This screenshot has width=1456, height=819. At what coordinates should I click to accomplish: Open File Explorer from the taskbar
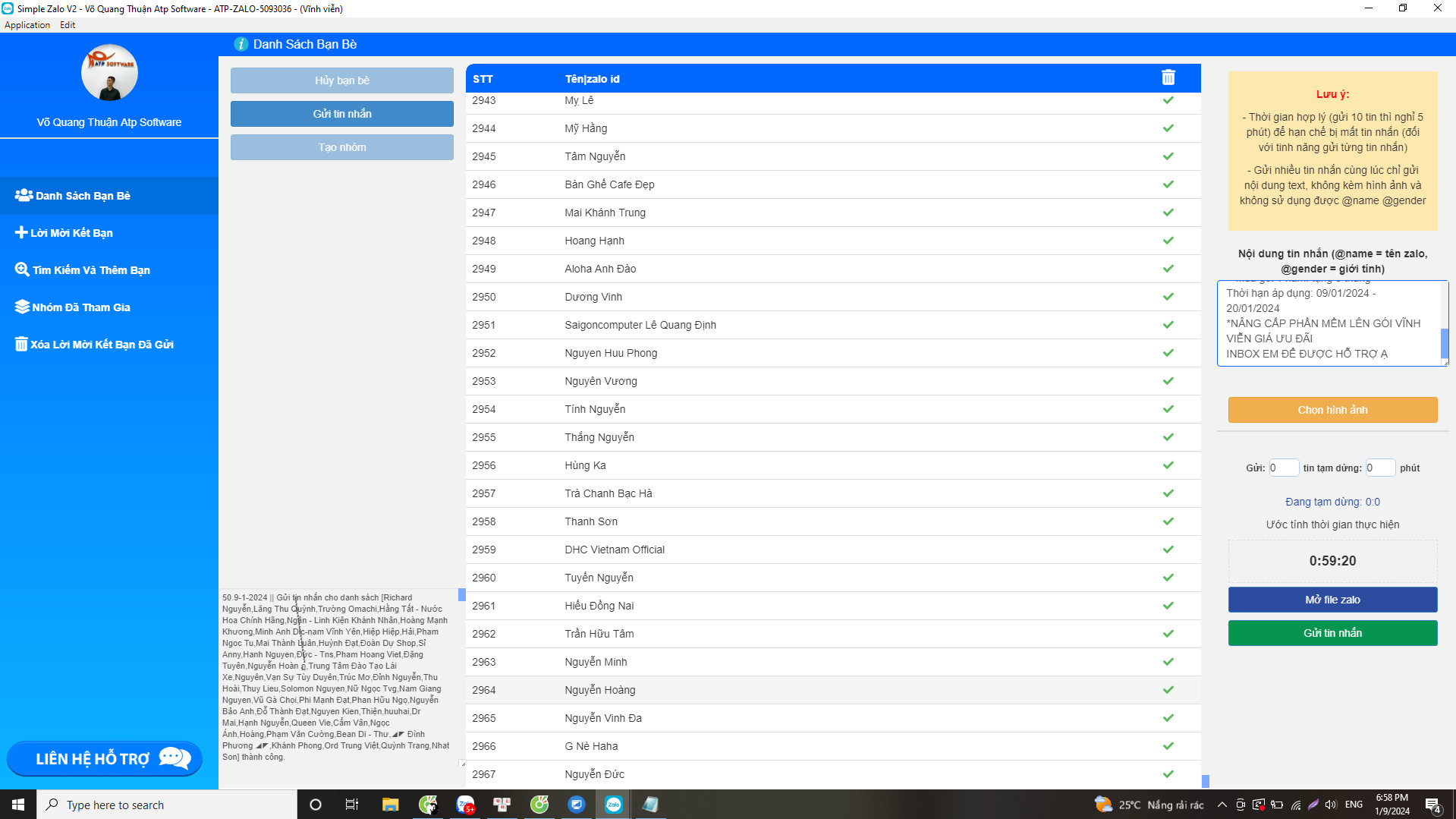click(x=390, y=805)
